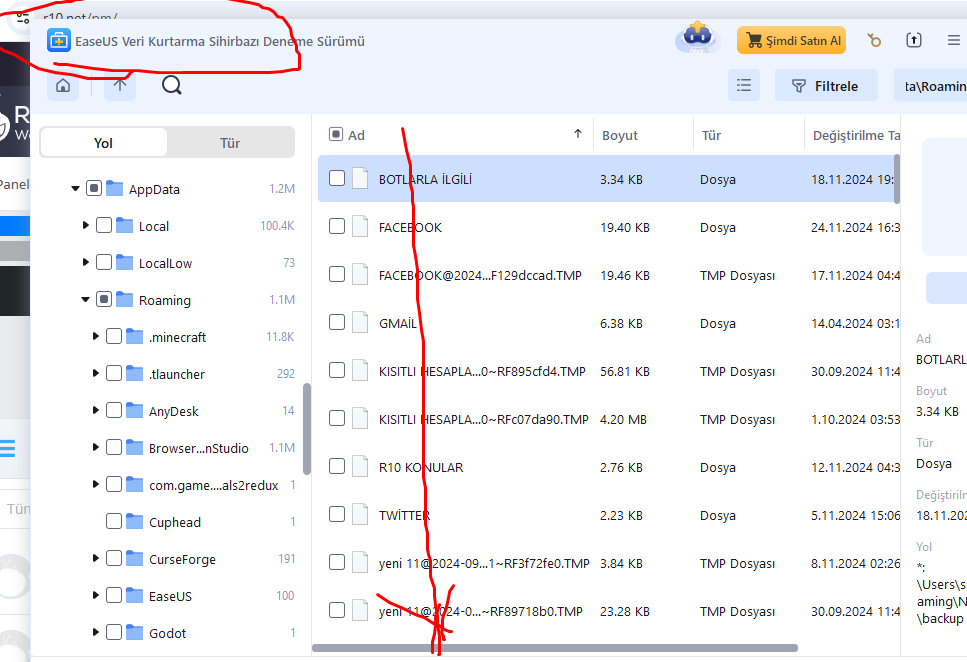Click the file icon of R10 KONULAR
The height and width of the screenshot is (662, 967).
tap(360, 466)
